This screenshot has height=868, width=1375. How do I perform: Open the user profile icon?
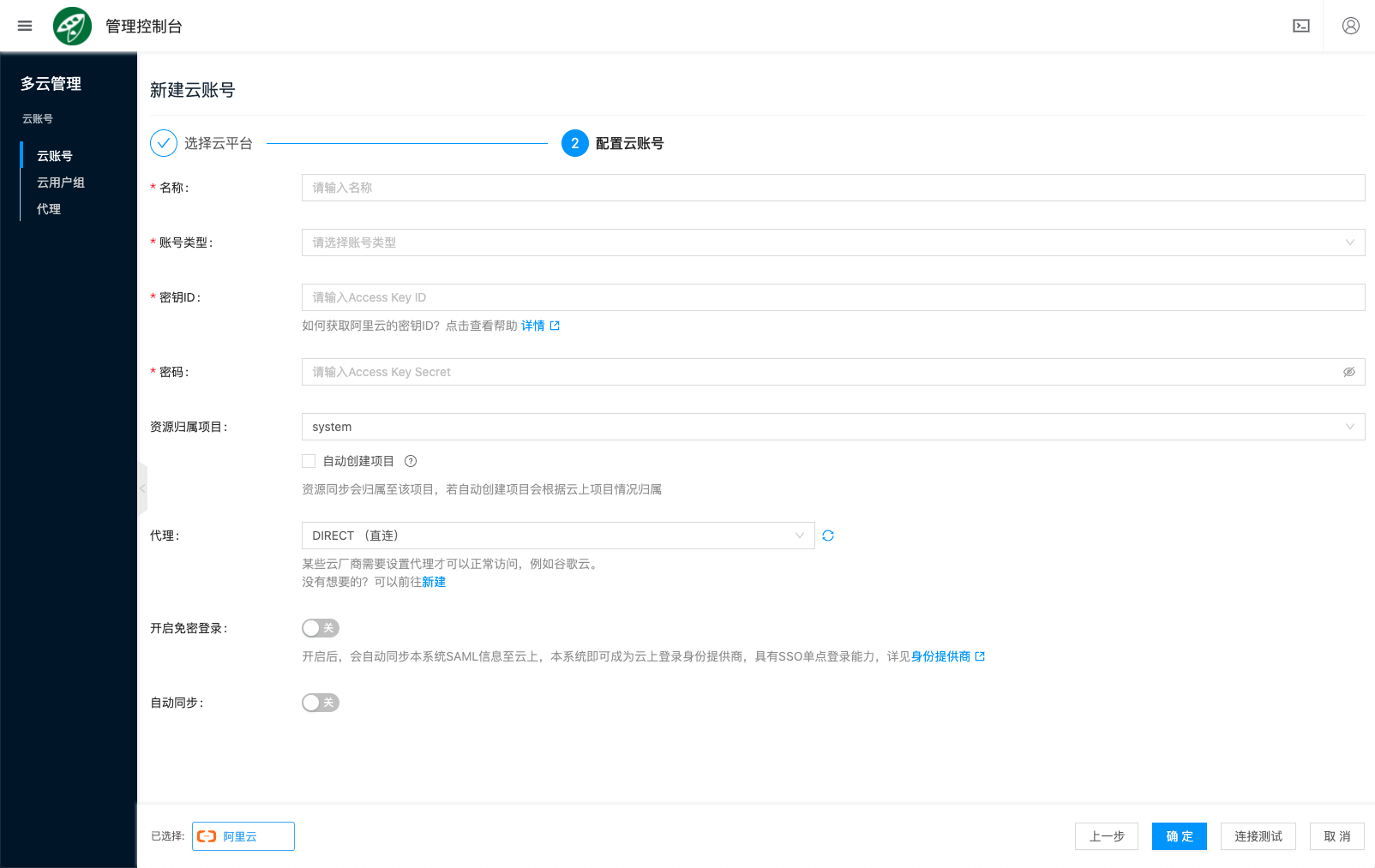(x=1350, y=26)
